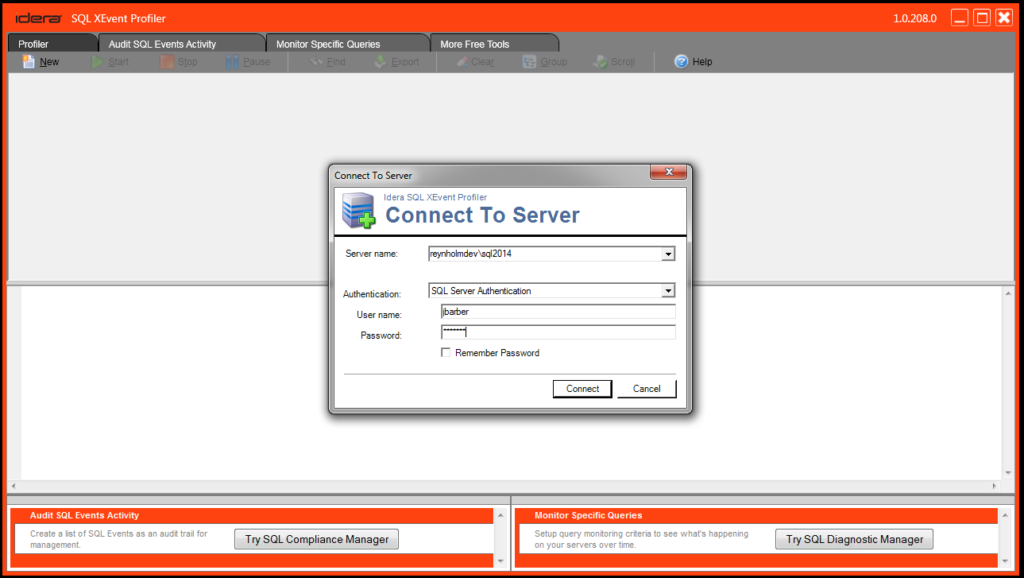Viewport: 1024px width, 578px height.
Task: Open Help from the toolbar
Action: (693, 61)
